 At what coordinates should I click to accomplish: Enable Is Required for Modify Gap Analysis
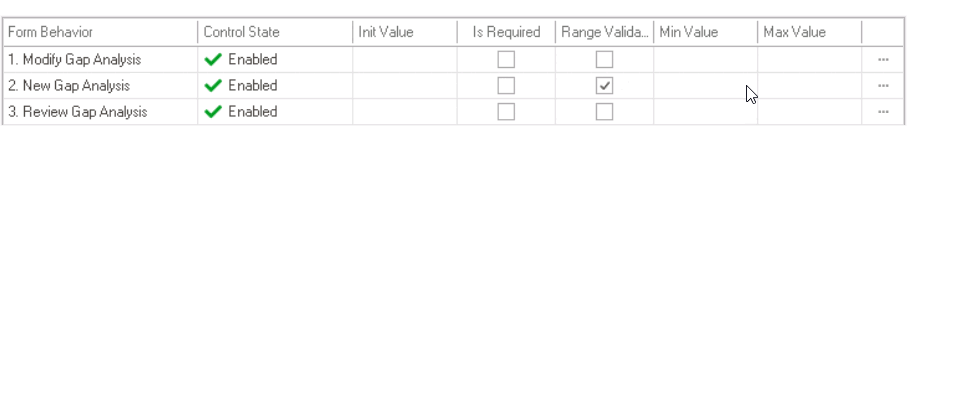pyautogui.click(x=506, y=60)
